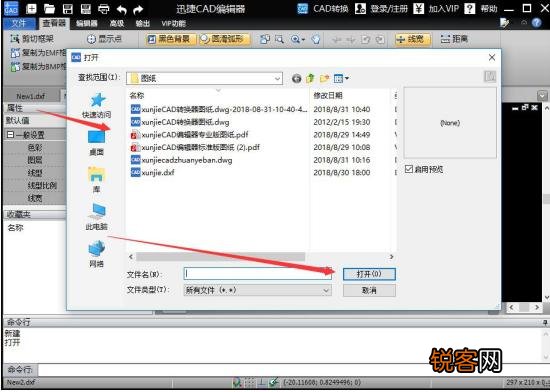The image size is (550, 392).
Task: Click the 色彩 property row
Action: pos(35,148)
